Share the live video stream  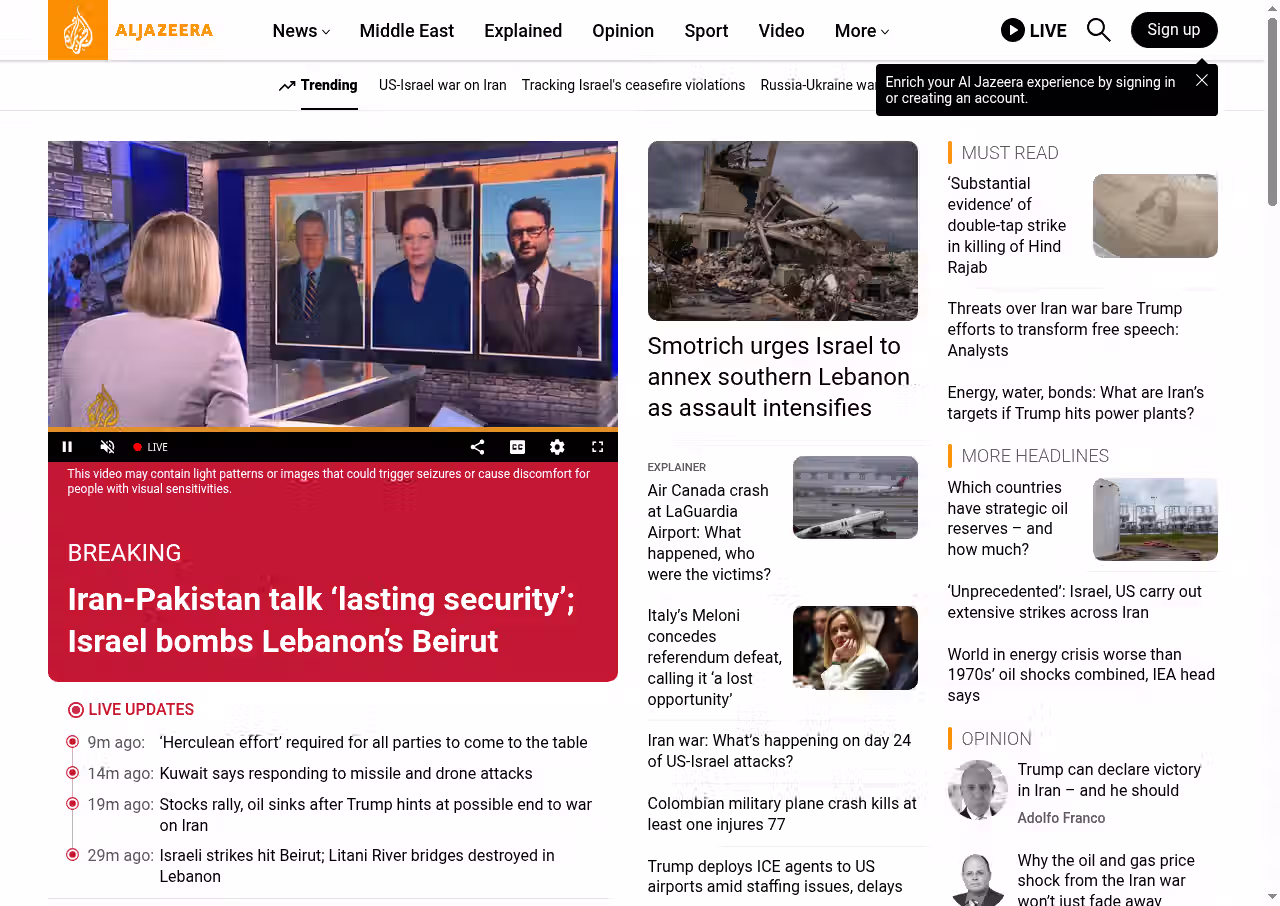(477, 447)
